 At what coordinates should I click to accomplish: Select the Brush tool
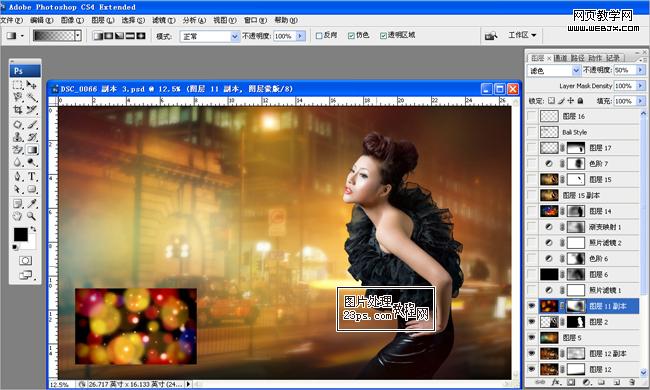[x=32, y=124]
